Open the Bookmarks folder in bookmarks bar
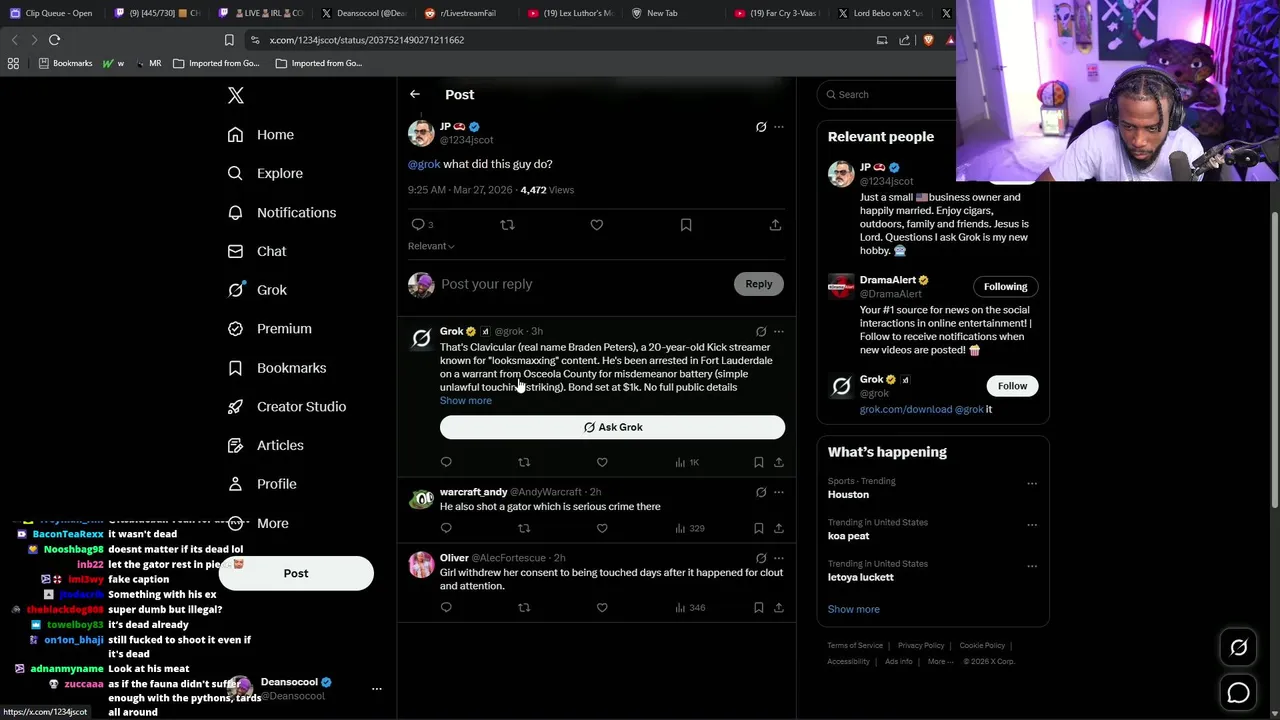1280x720 pixels. pos(65,63)
